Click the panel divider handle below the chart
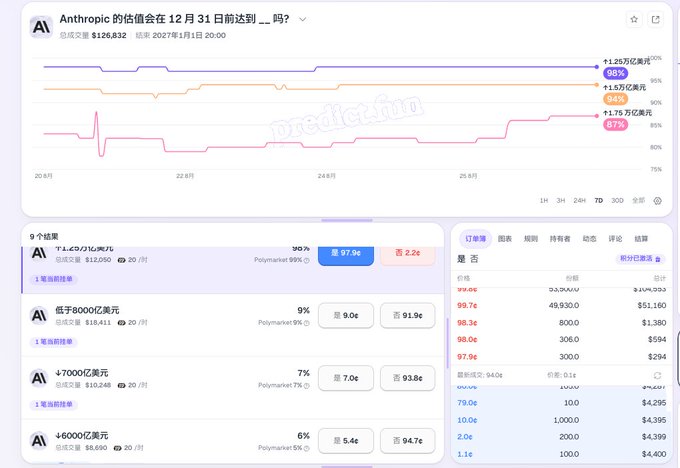This screenshot has height=468, width=680. tap(347, 220)
